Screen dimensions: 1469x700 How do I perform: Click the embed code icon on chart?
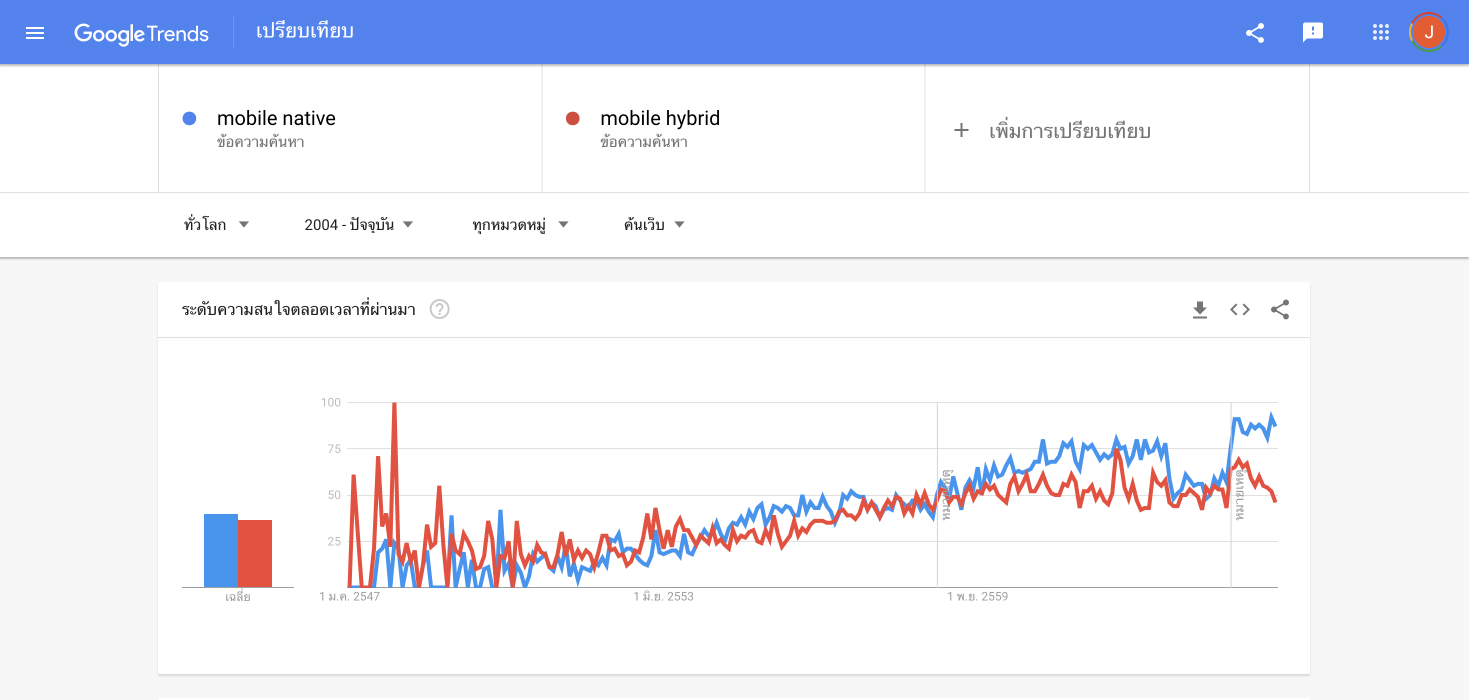pyautogui.click(x=1240, y=310)
